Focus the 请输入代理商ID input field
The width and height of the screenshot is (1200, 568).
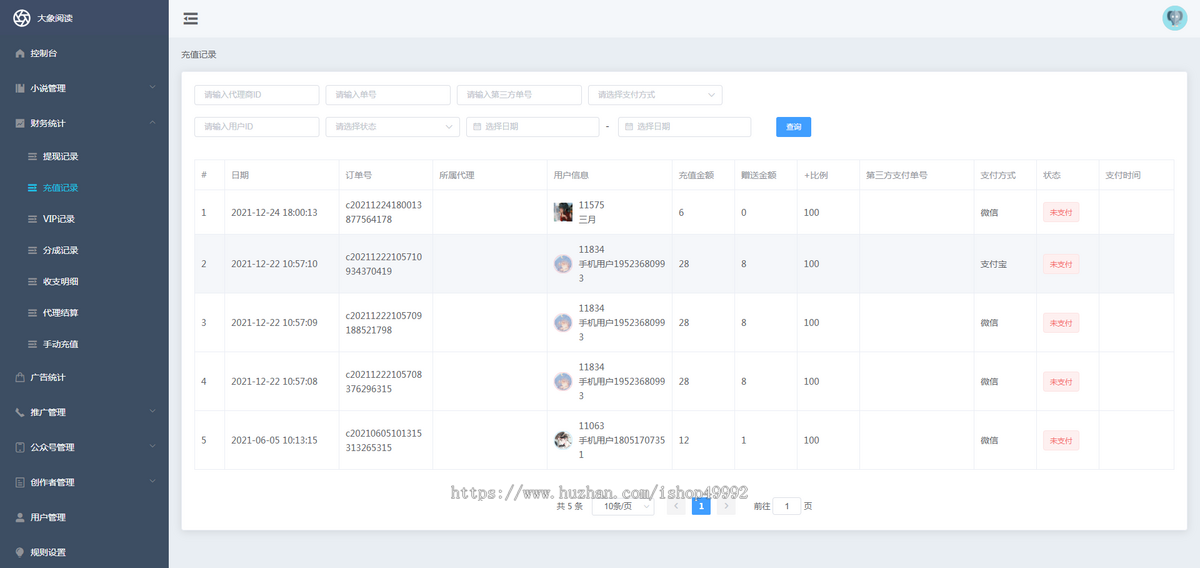(x=257, y=95)
